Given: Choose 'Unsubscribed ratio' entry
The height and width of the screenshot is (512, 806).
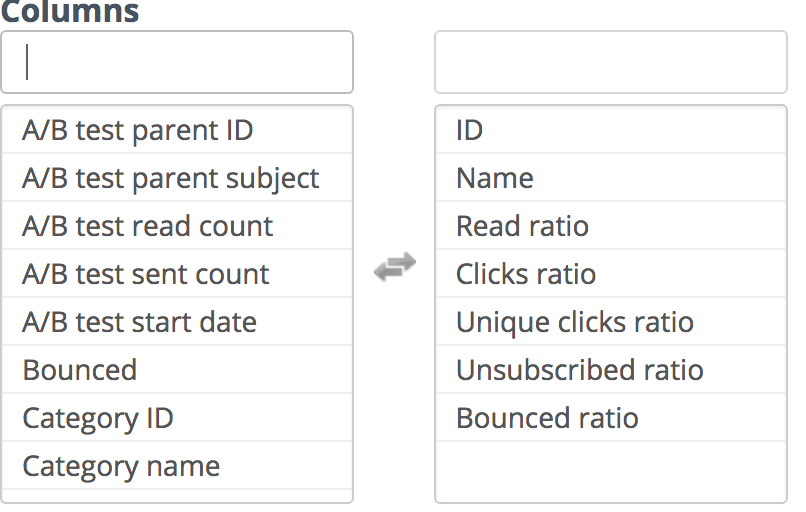Looking at the screenshot, I should pos(611,370).
